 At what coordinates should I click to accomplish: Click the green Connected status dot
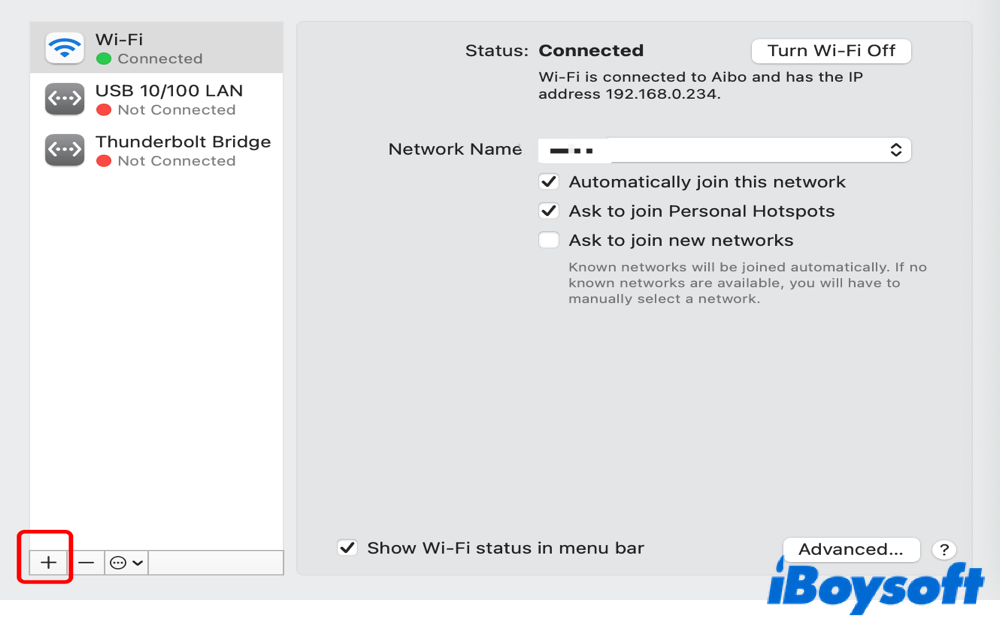pyautogui.click(x=104, y=59)
